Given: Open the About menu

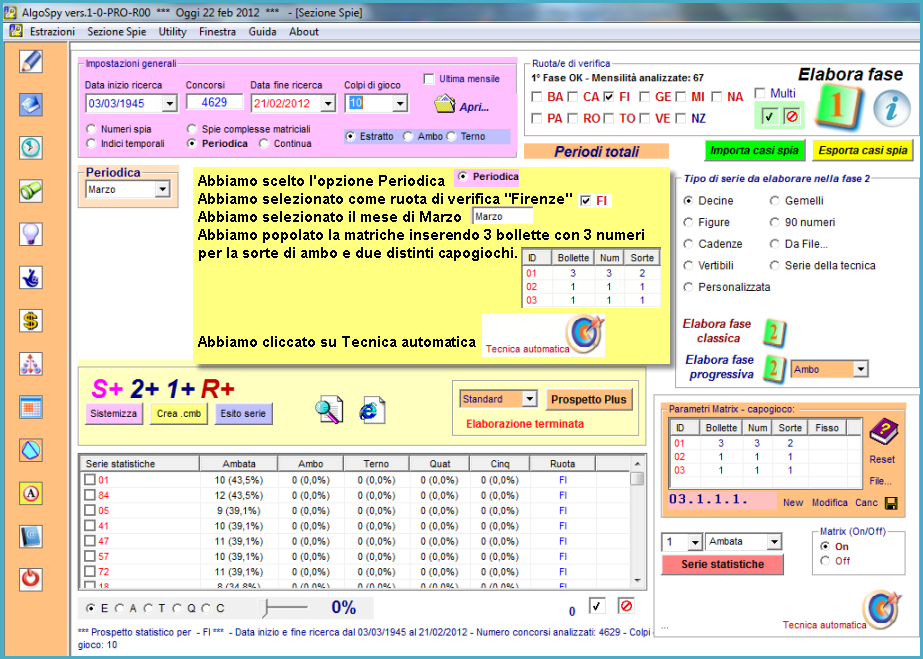Looking at the screenshot, I should [304, 32].
